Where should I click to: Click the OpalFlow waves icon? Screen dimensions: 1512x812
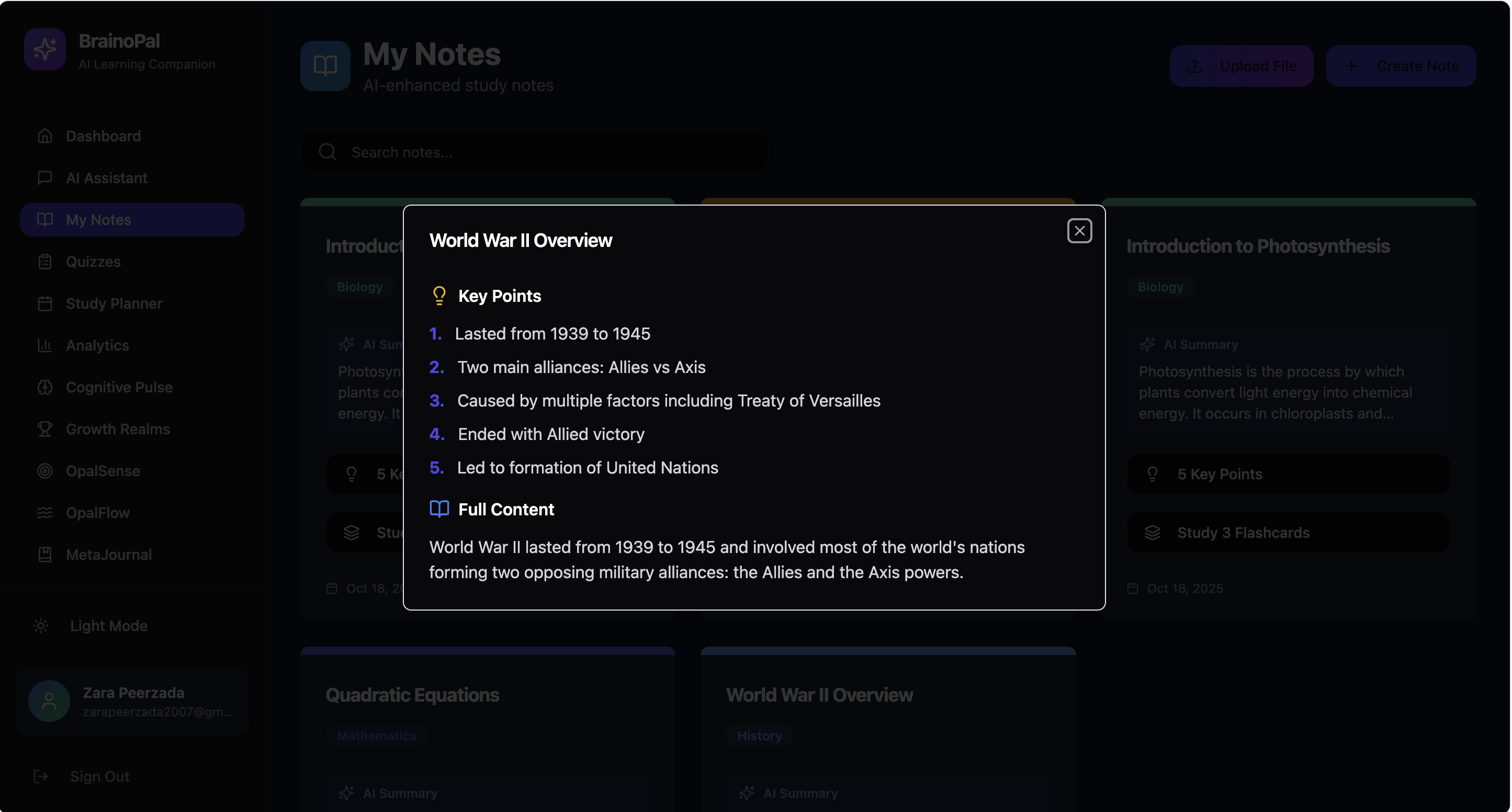(44, 513)
